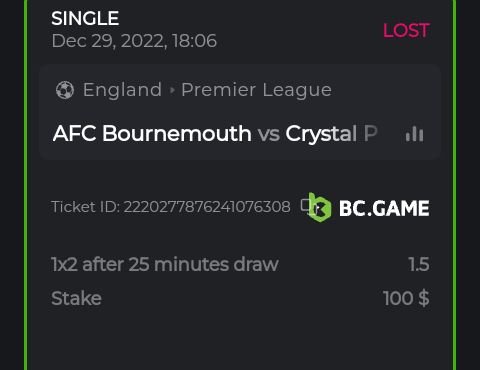Viewport: 480px width, 370px height.
Task: Open the Premier League competition link
Action: (x=256, y=90)
